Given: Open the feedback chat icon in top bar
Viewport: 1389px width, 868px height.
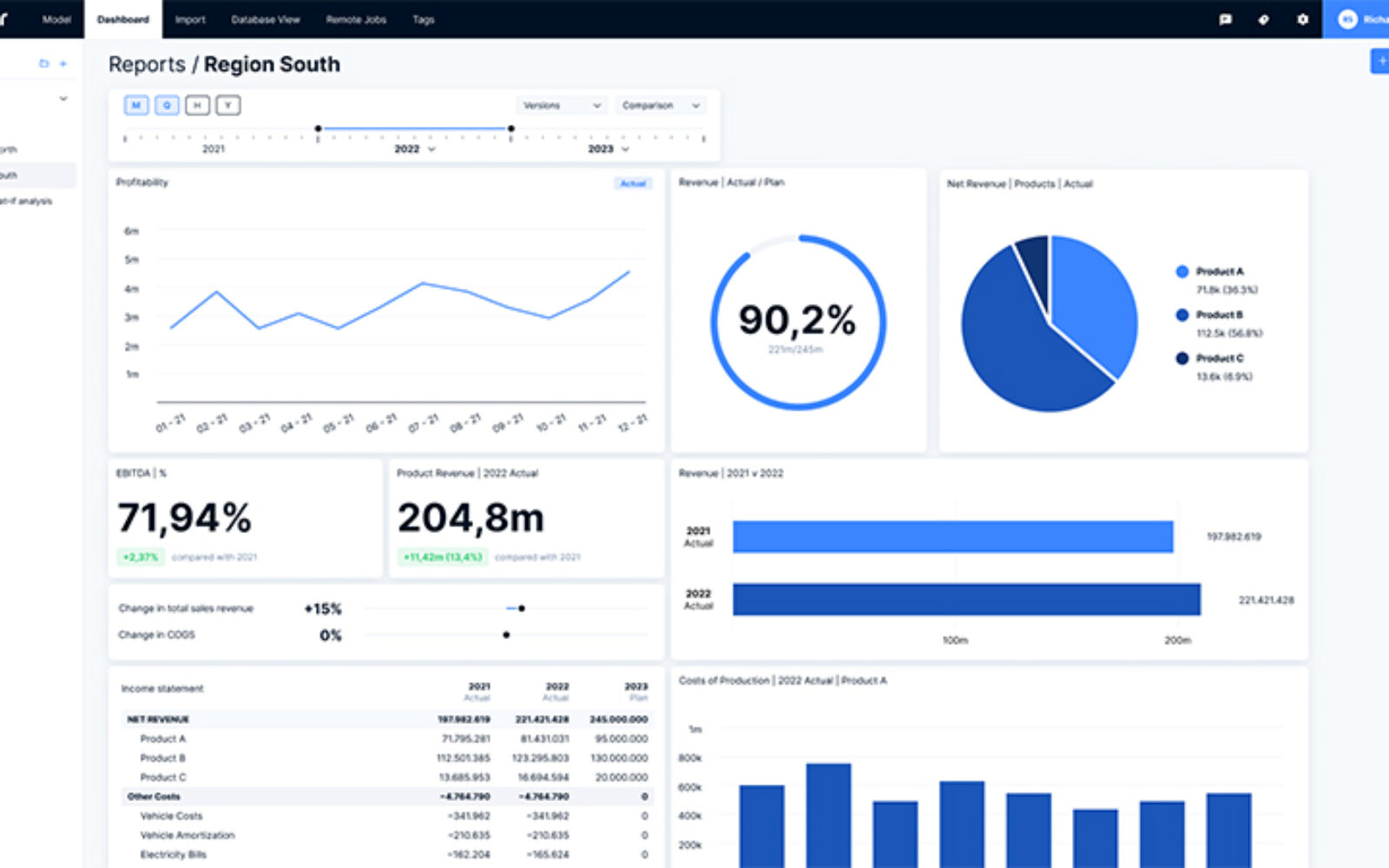Looking at the screenshot, I should point(1225,19).
